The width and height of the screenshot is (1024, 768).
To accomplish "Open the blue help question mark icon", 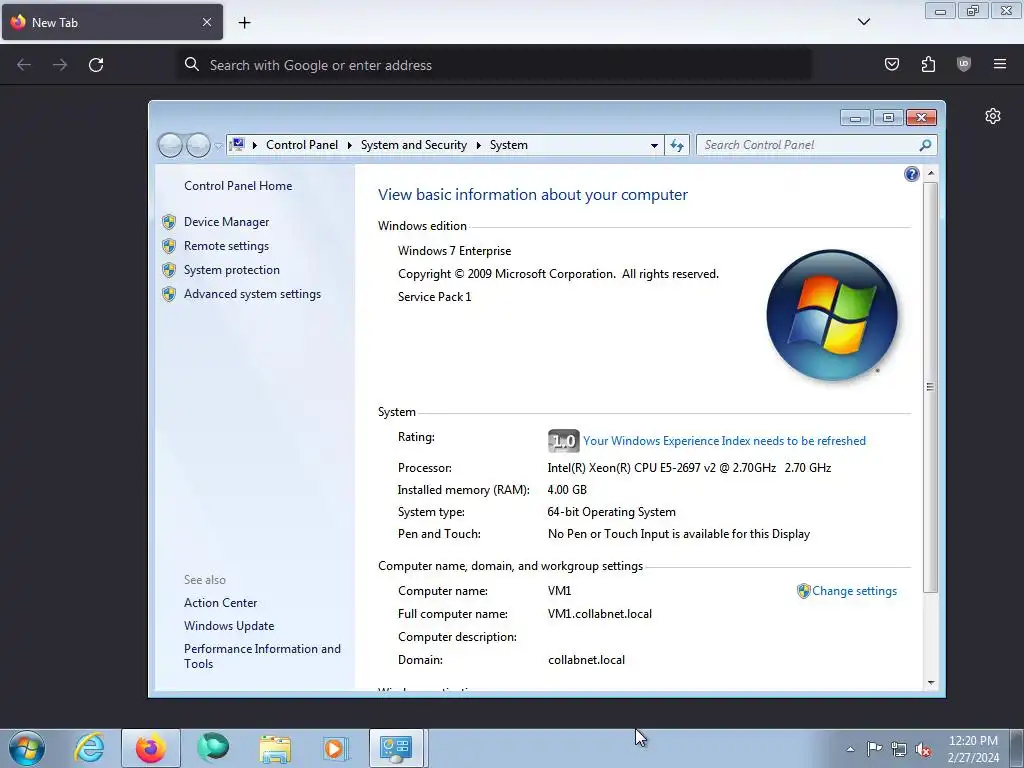I will click(912, 174).
